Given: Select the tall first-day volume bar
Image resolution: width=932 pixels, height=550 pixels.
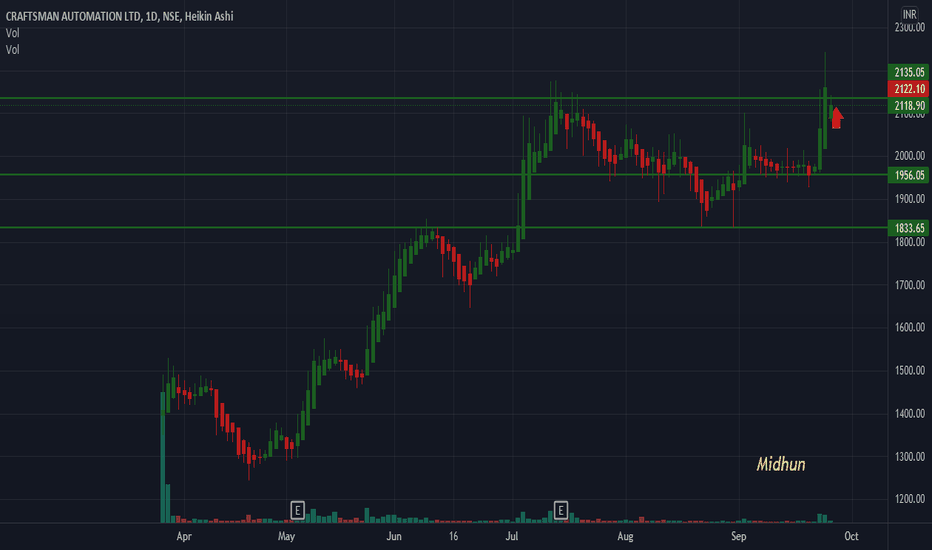Looking at the screenshot, I should (163, 457).
